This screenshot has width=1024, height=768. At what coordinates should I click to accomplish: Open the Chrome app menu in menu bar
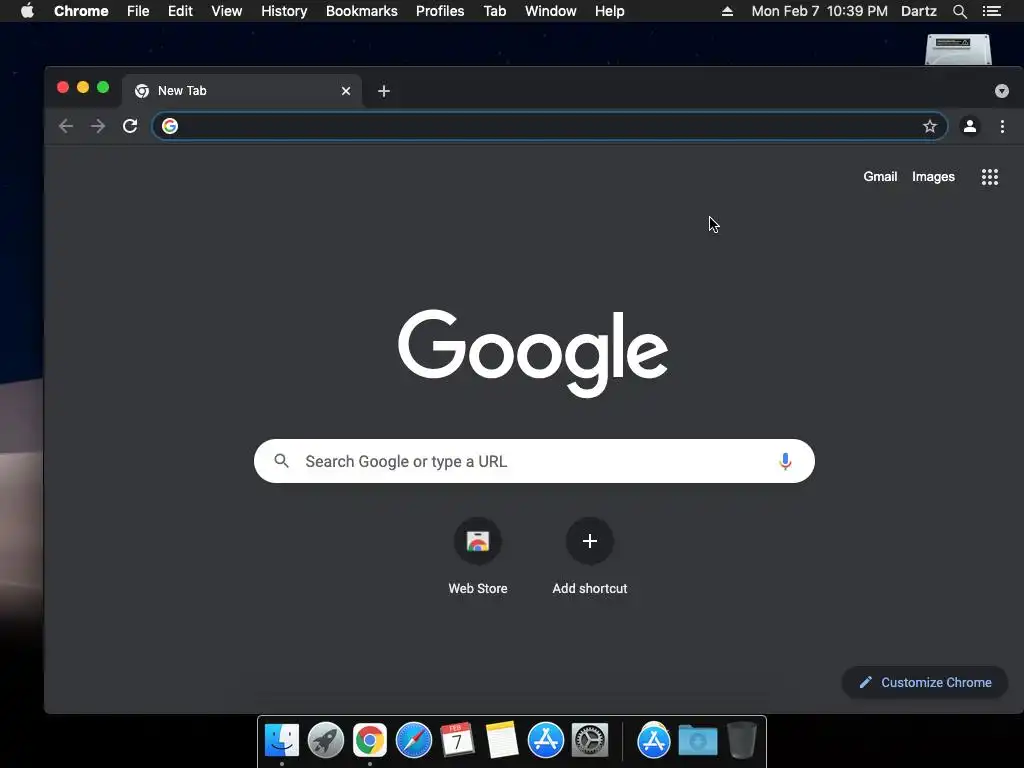[x=81, y=11]
